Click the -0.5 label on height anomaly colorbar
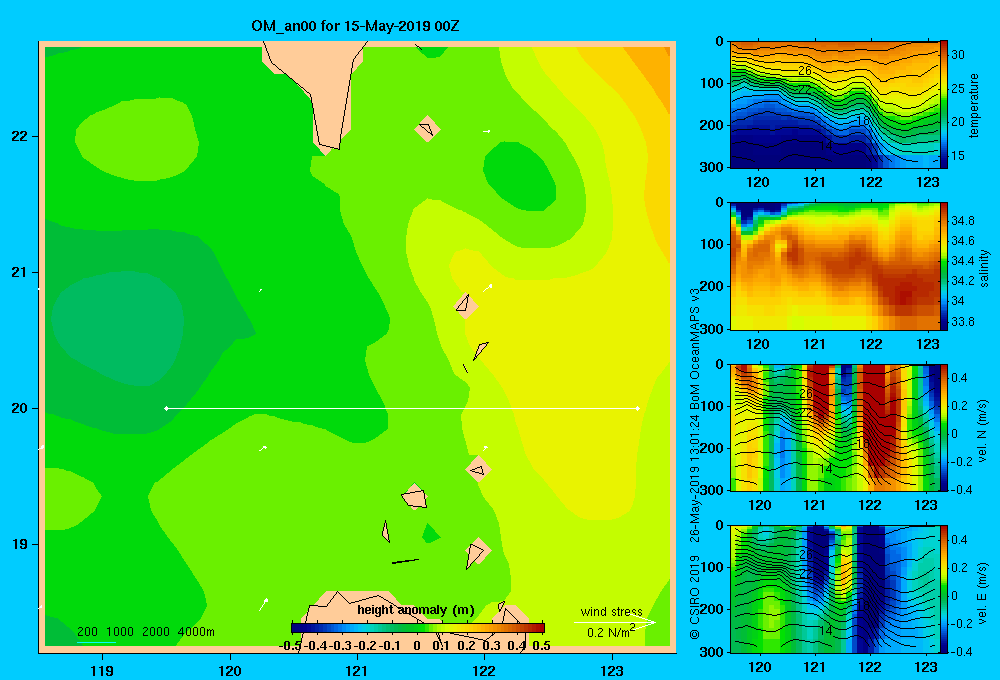 291,646
